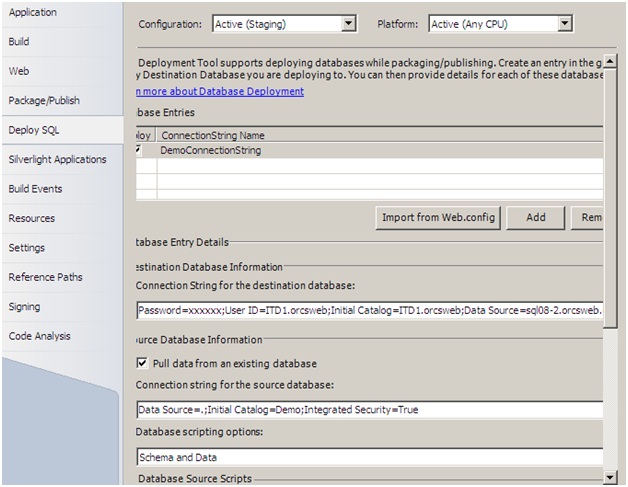Uncheck Pull data from an existing database

[x=143, y=363]
